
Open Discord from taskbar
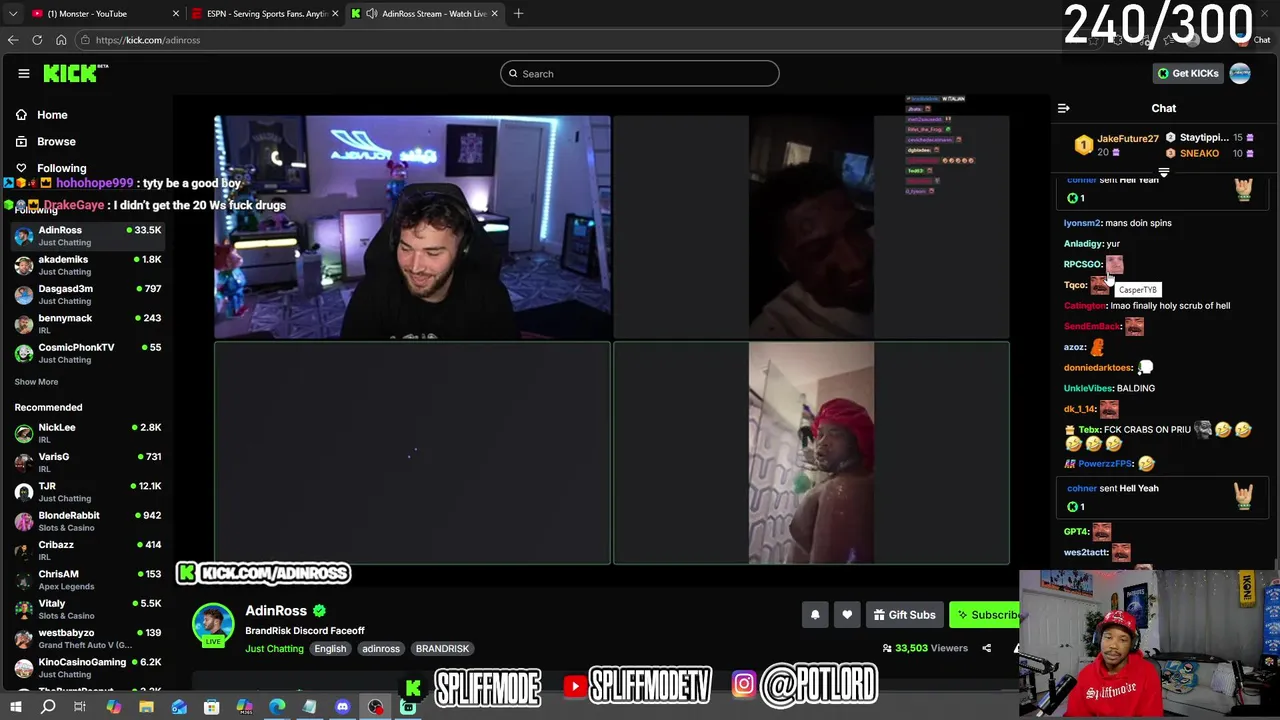coord(343,707)
